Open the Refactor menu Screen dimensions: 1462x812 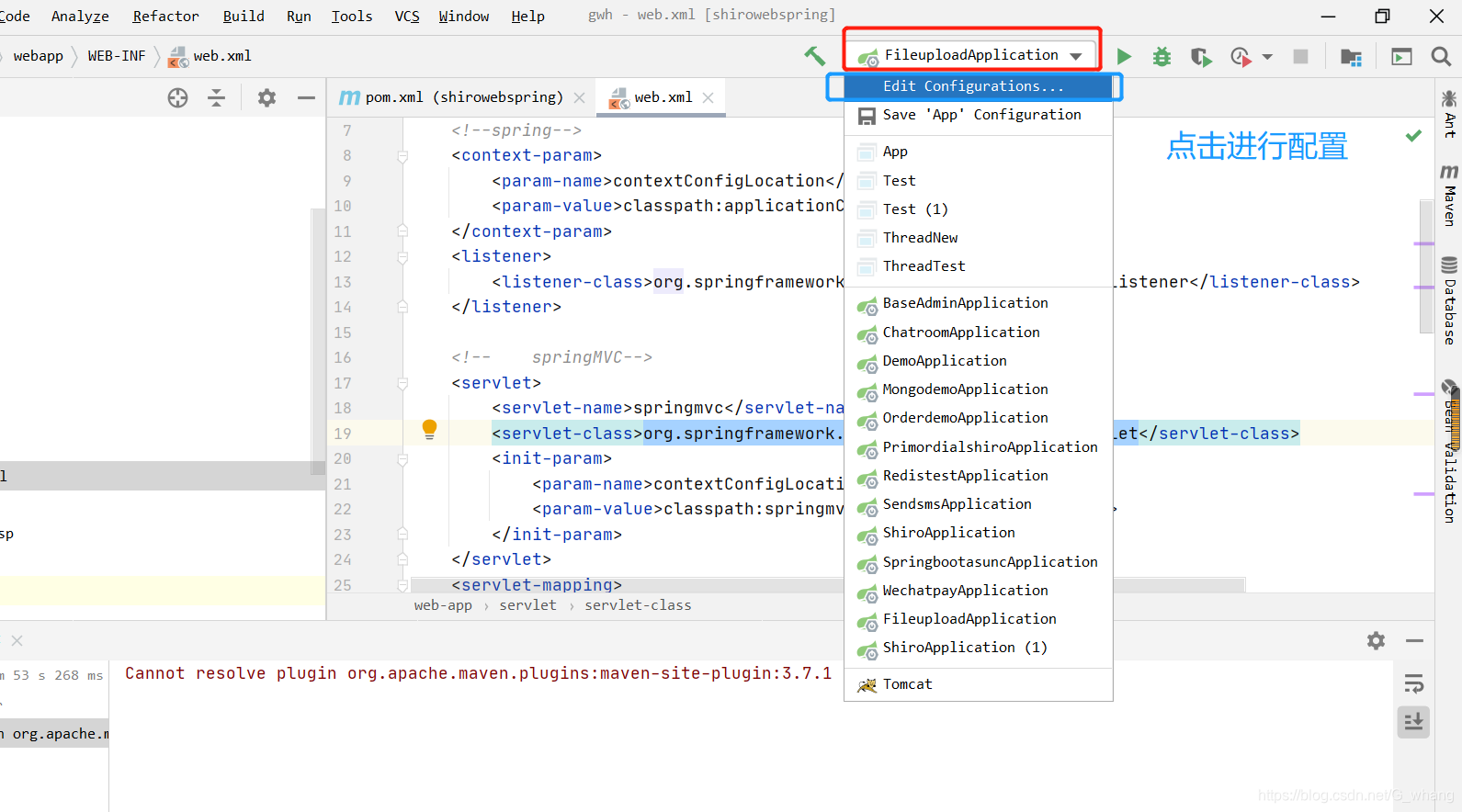click(x=165, y=17)
